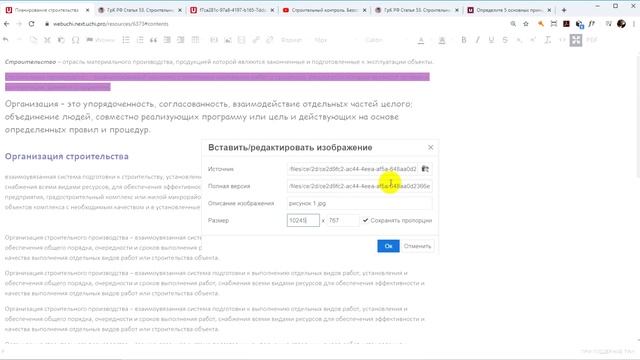Browse for a file next to the Источник field
This screenshot has height=360, width=640.
[x=425, y=169]
